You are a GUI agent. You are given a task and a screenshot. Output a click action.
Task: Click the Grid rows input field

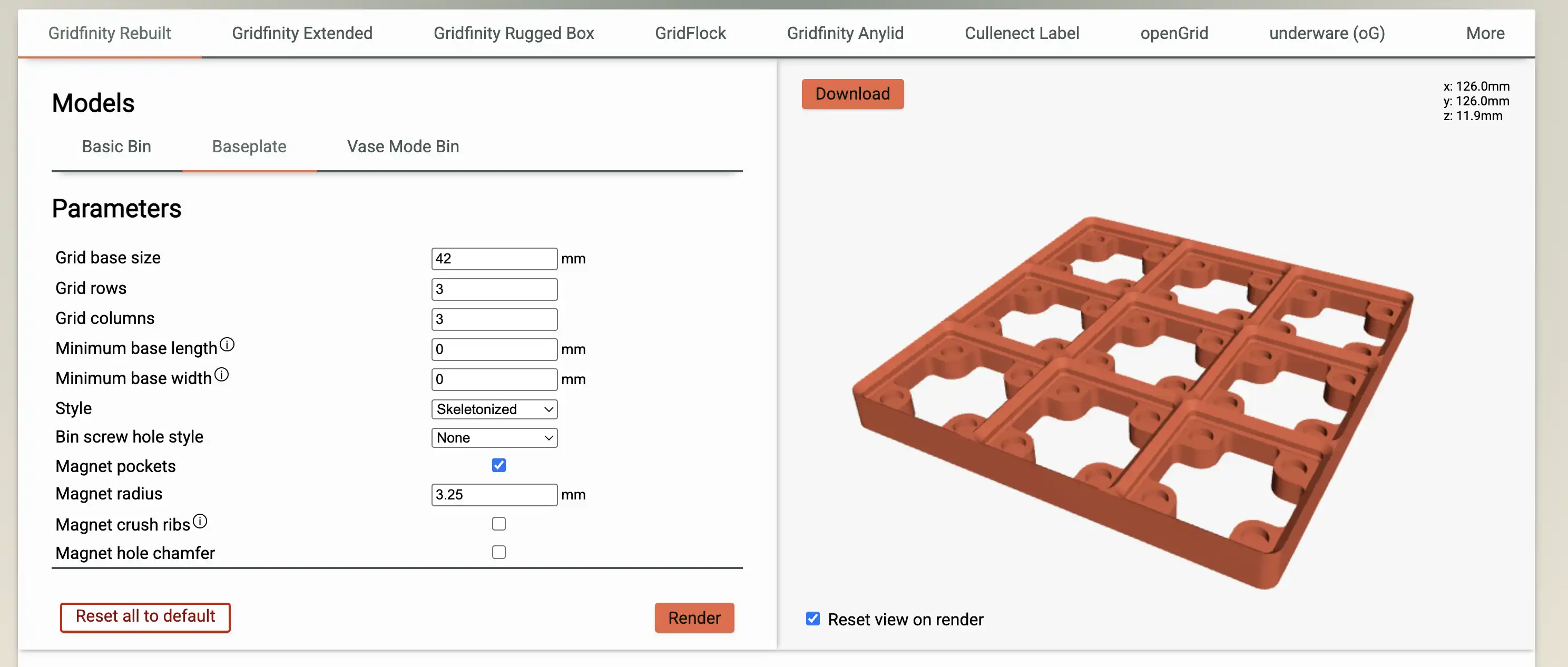click(494, 289)
